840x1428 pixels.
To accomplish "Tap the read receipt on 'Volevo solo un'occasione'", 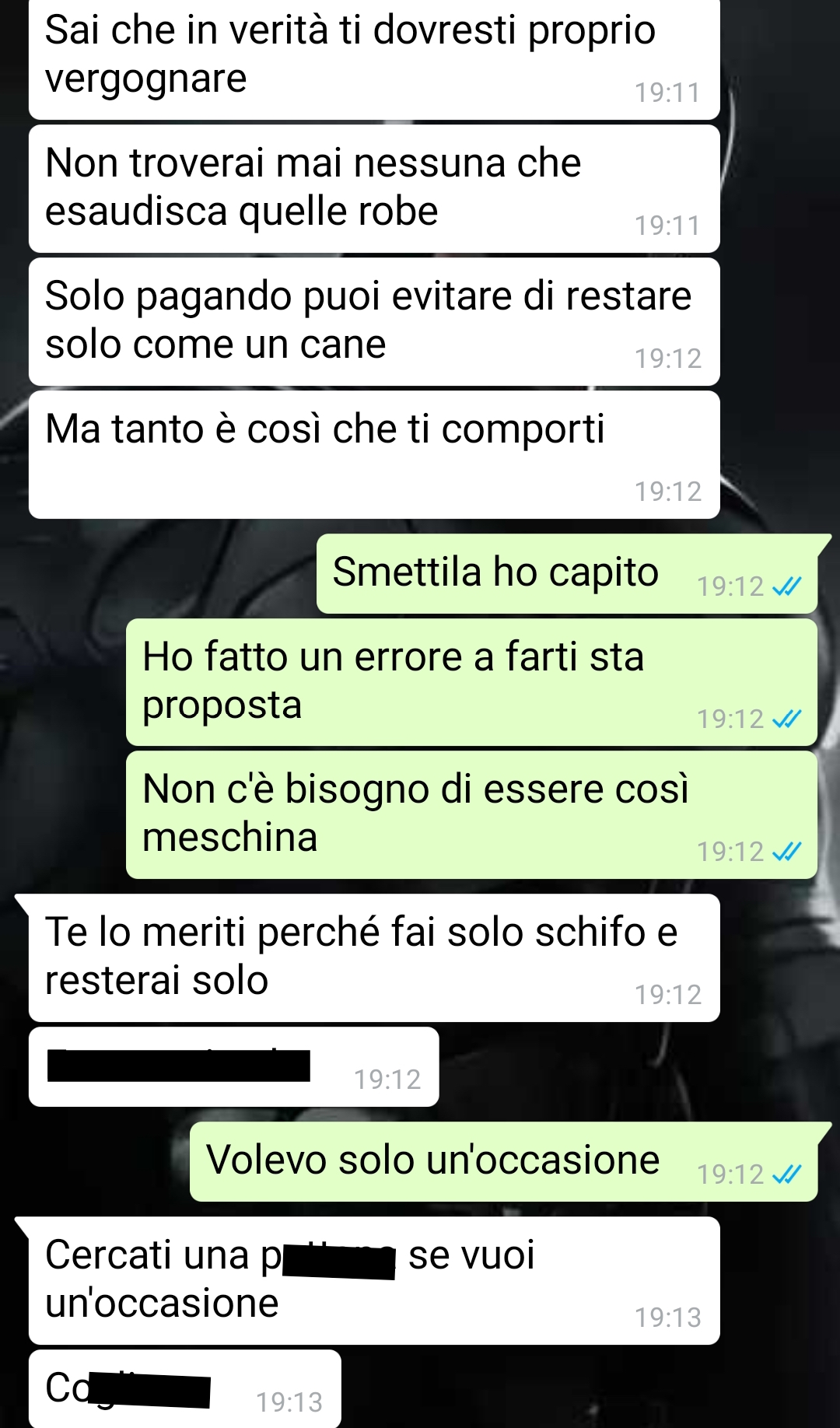I will coord(786,1174).
